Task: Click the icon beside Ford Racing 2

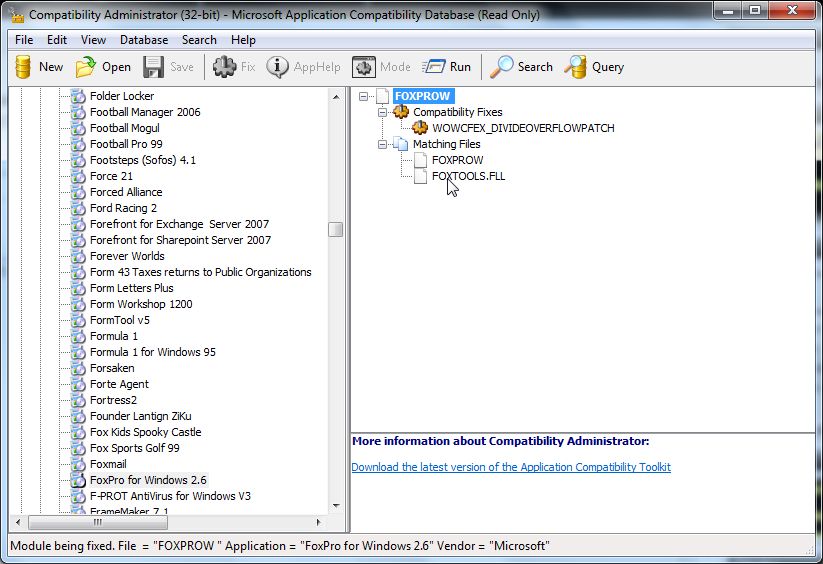Action: click(78, 208)
